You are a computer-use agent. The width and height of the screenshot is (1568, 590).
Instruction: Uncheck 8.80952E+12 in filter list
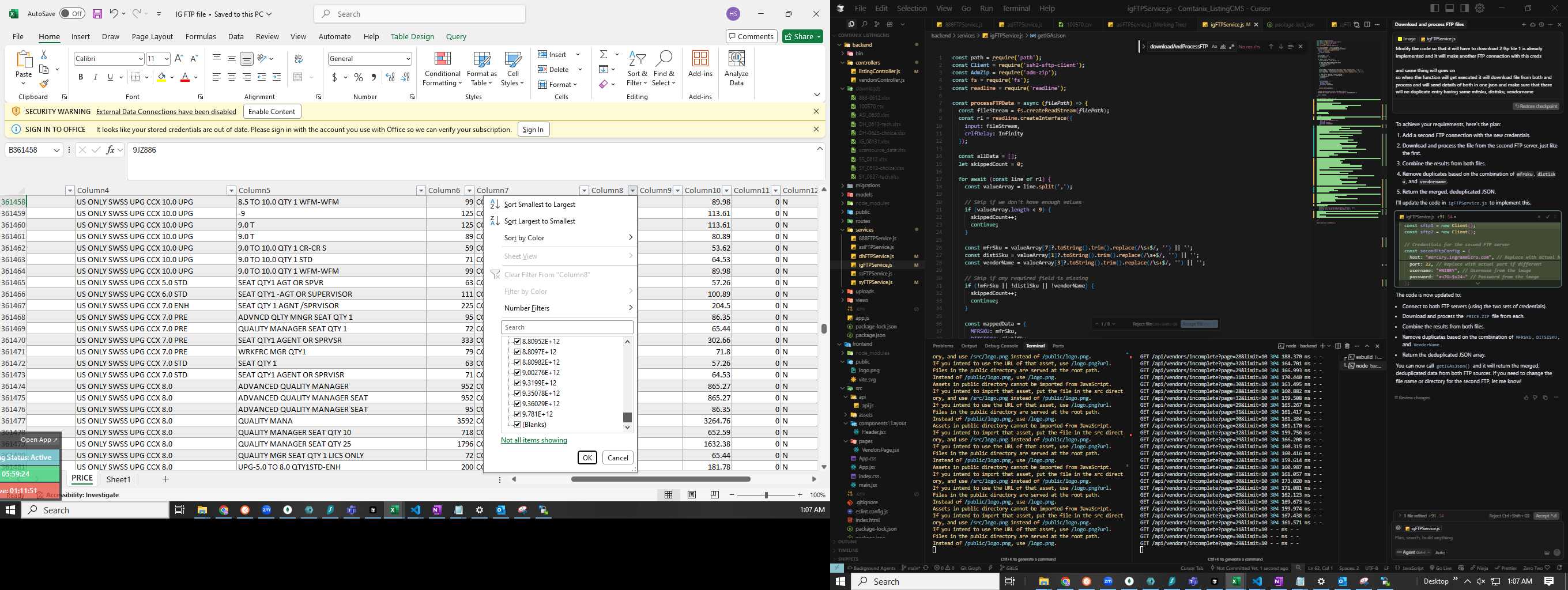(518, 342)
